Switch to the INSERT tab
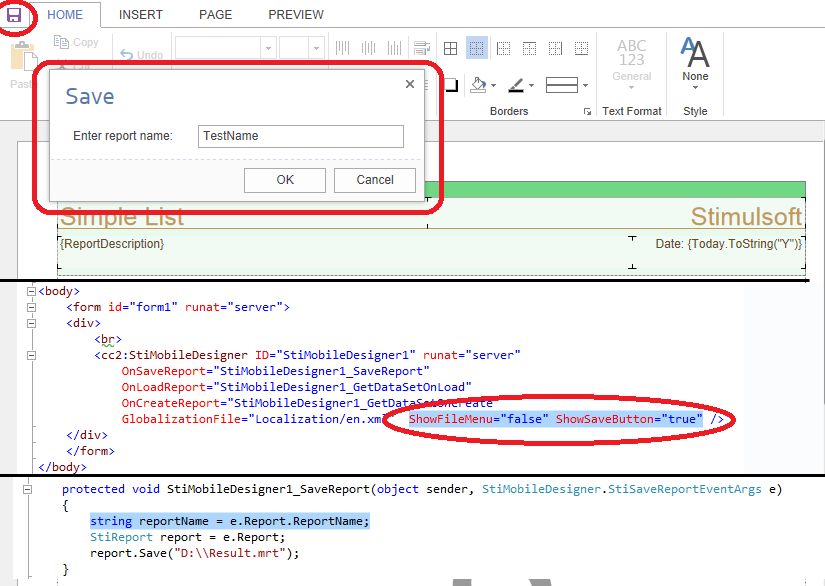Screen dimensions: 825x586 point(140,15)
